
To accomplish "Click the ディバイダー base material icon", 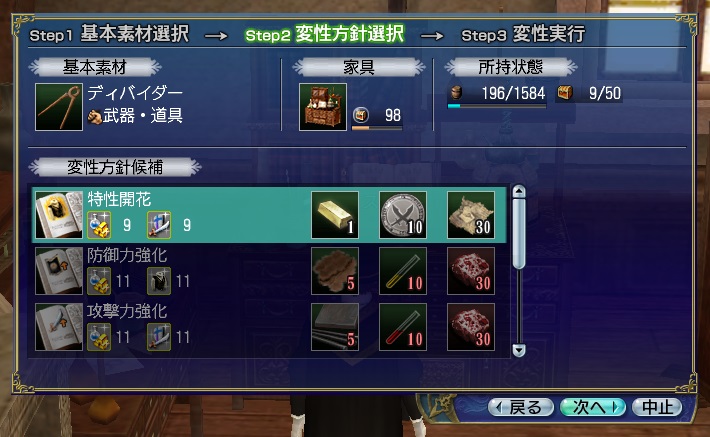I will [x=59, y=107].
